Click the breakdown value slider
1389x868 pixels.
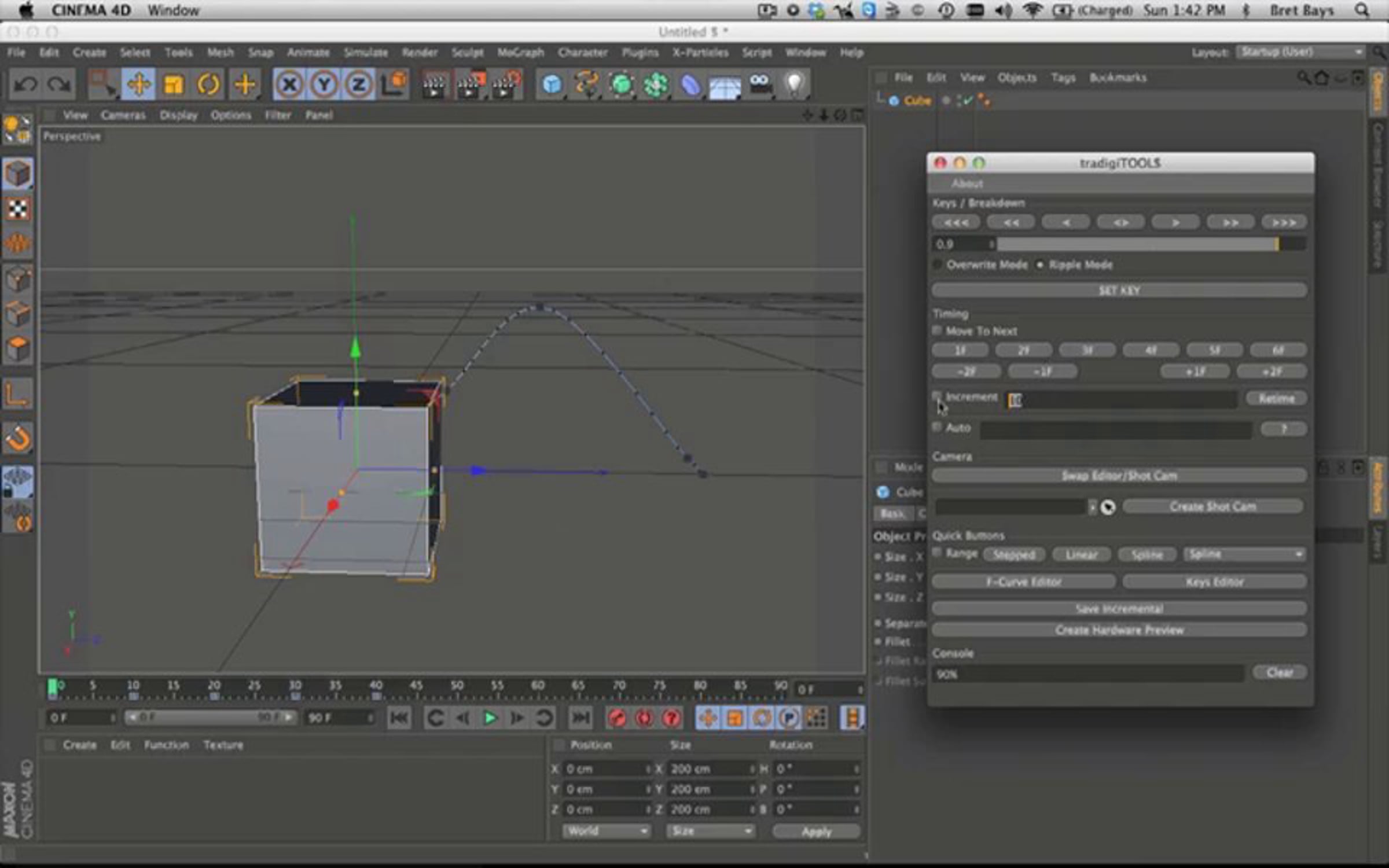pos(1151,244)
